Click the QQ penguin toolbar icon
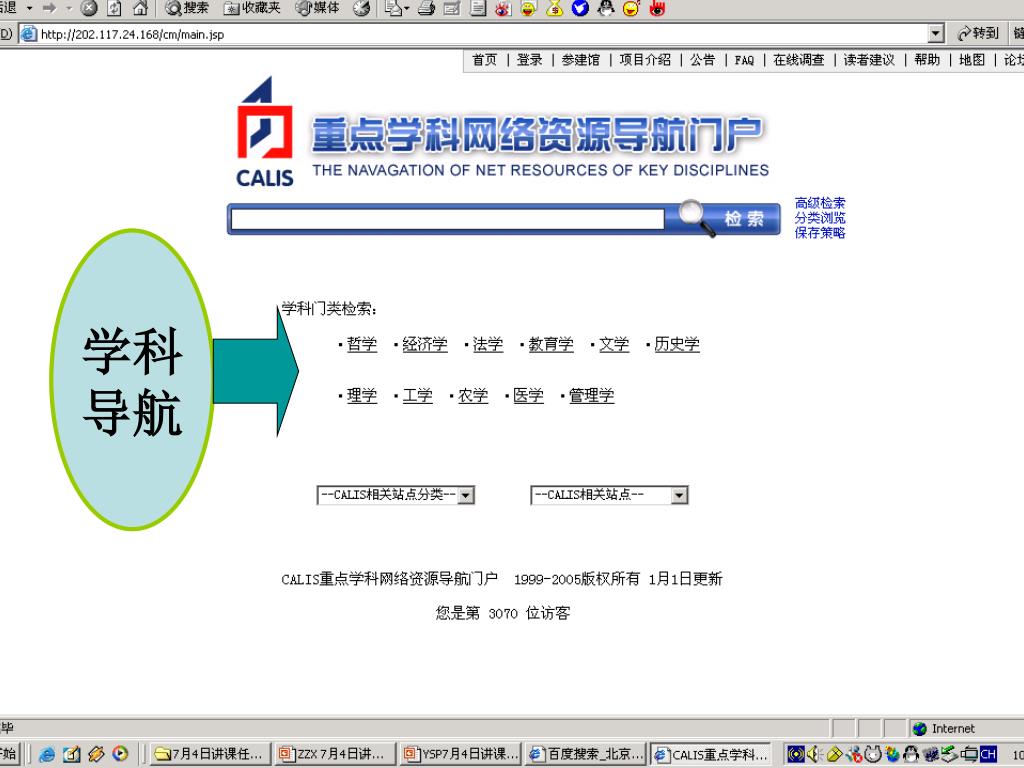 pyautogui.click(x=606, y=8)
